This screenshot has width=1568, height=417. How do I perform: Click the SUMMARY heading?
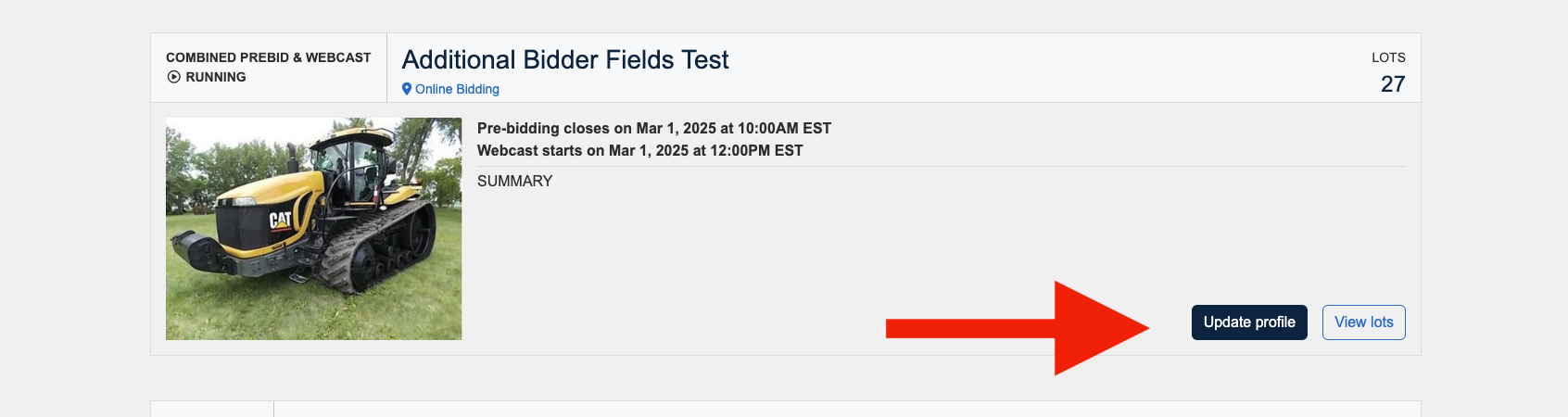tap(514, 182)
